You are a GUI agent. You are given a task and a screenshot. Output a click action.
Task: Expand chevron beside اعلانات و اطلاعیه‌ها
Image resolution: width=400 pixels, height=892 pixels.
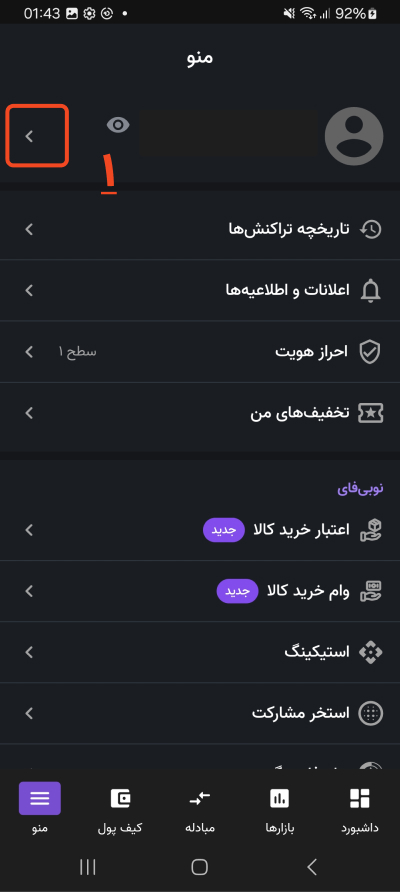(x=30, y=291)
